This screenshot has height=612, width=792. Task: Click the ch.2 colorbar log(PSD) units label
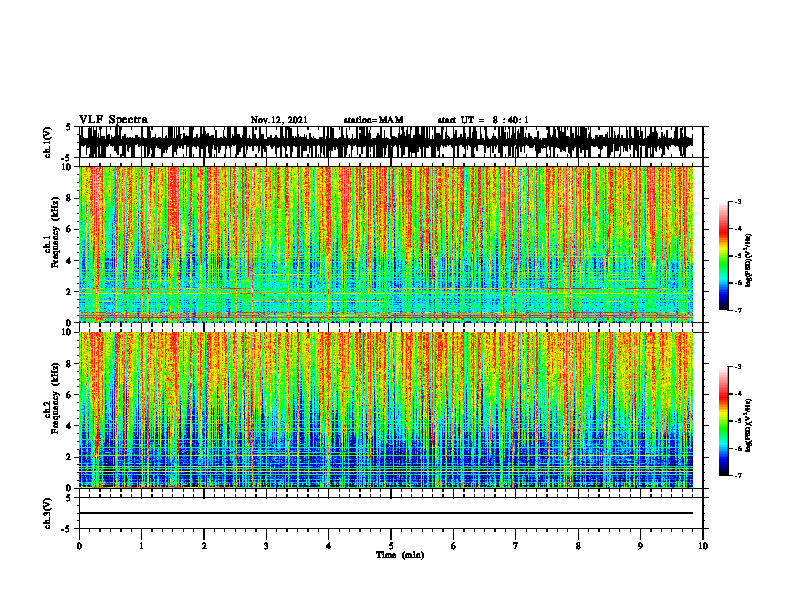748,425
